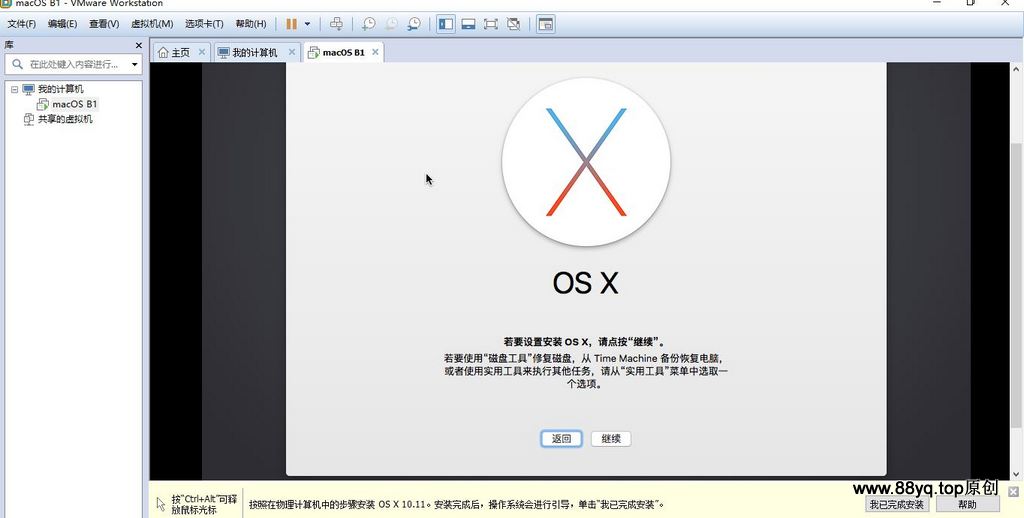The width and height of the screenshot is (1024, 518).
Task: Toggle the thumbnail bar view icon
Action: pos(468,24)
